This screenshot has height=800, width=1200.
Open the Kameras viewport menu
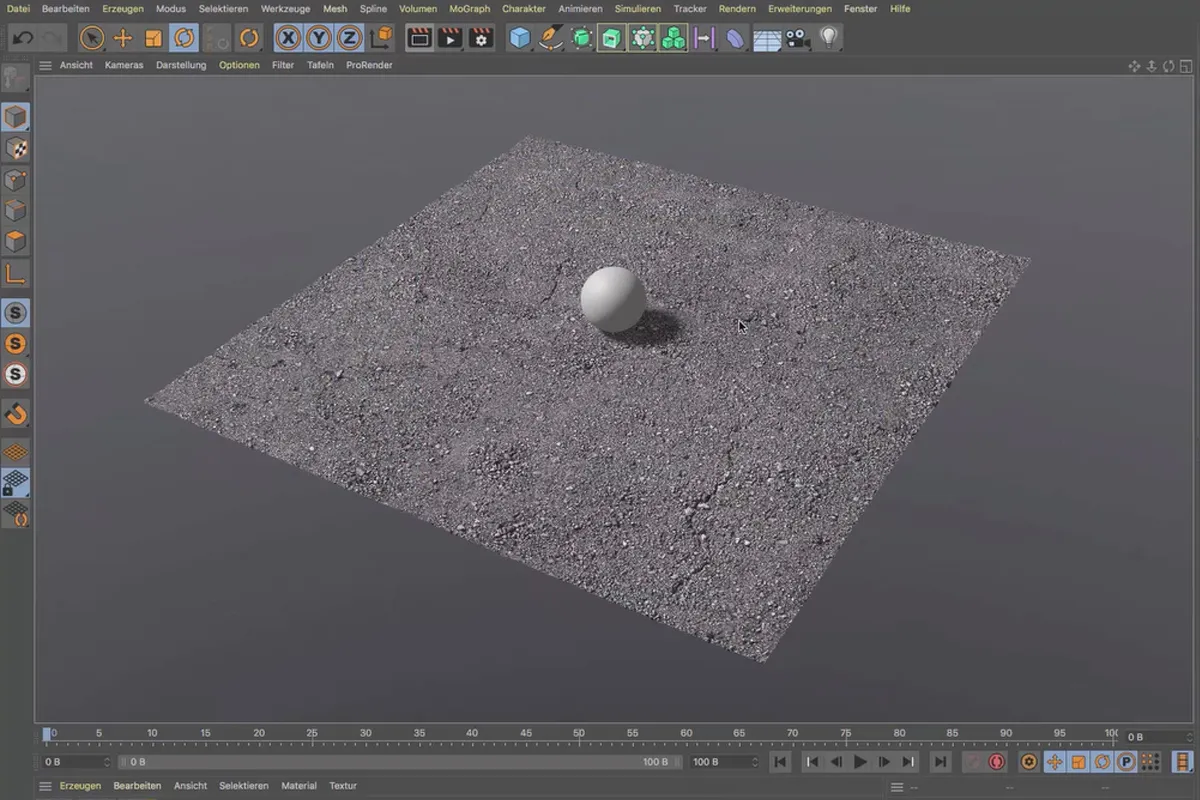tap(124, 65)
